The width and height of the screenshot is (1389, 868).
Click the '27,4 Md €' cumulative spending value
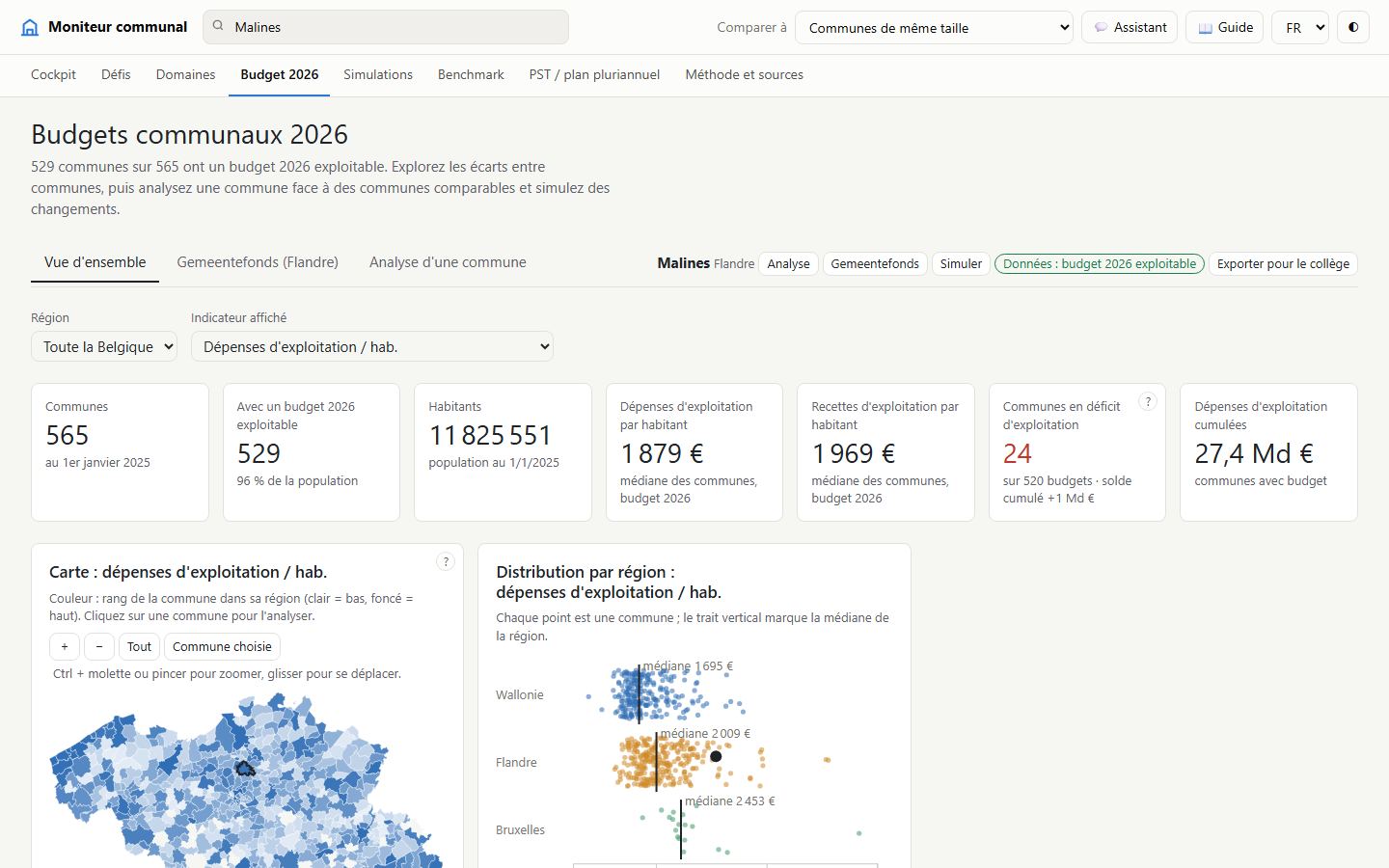tap(1254, 453)
